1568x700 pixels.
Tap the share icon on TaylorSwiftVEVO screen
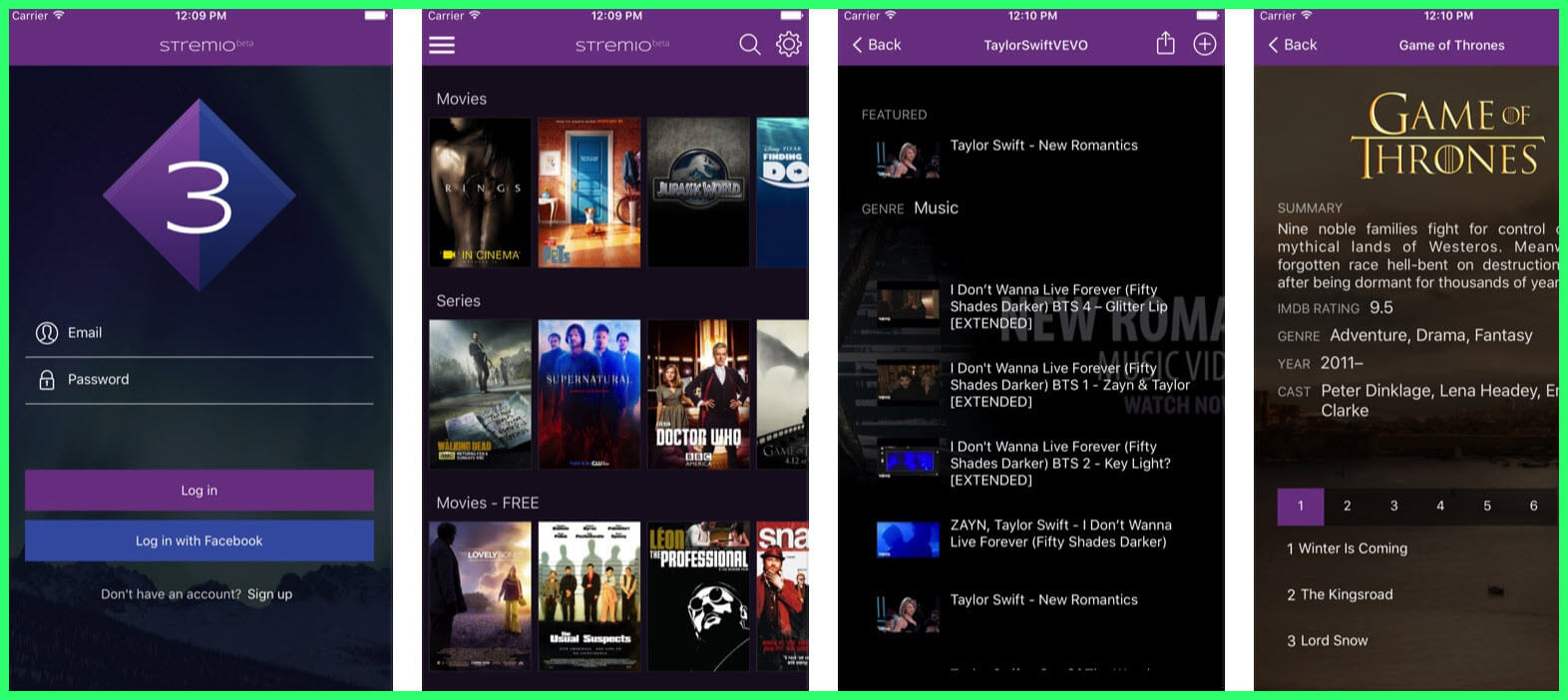pos(1165,43)
